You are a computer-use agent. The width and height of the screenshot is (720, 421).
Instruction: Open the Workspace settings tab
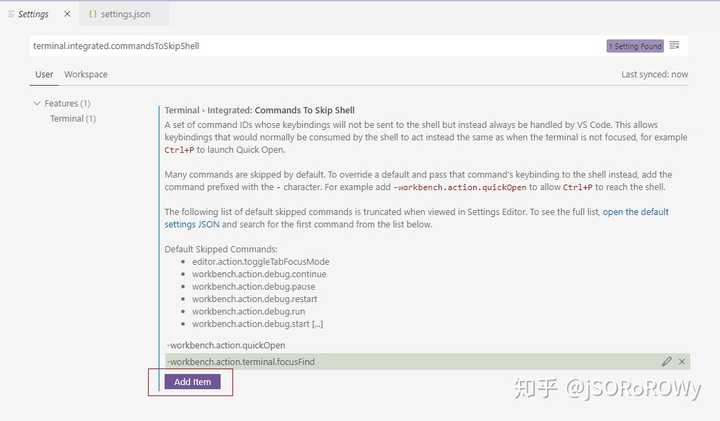click(86, 74)
